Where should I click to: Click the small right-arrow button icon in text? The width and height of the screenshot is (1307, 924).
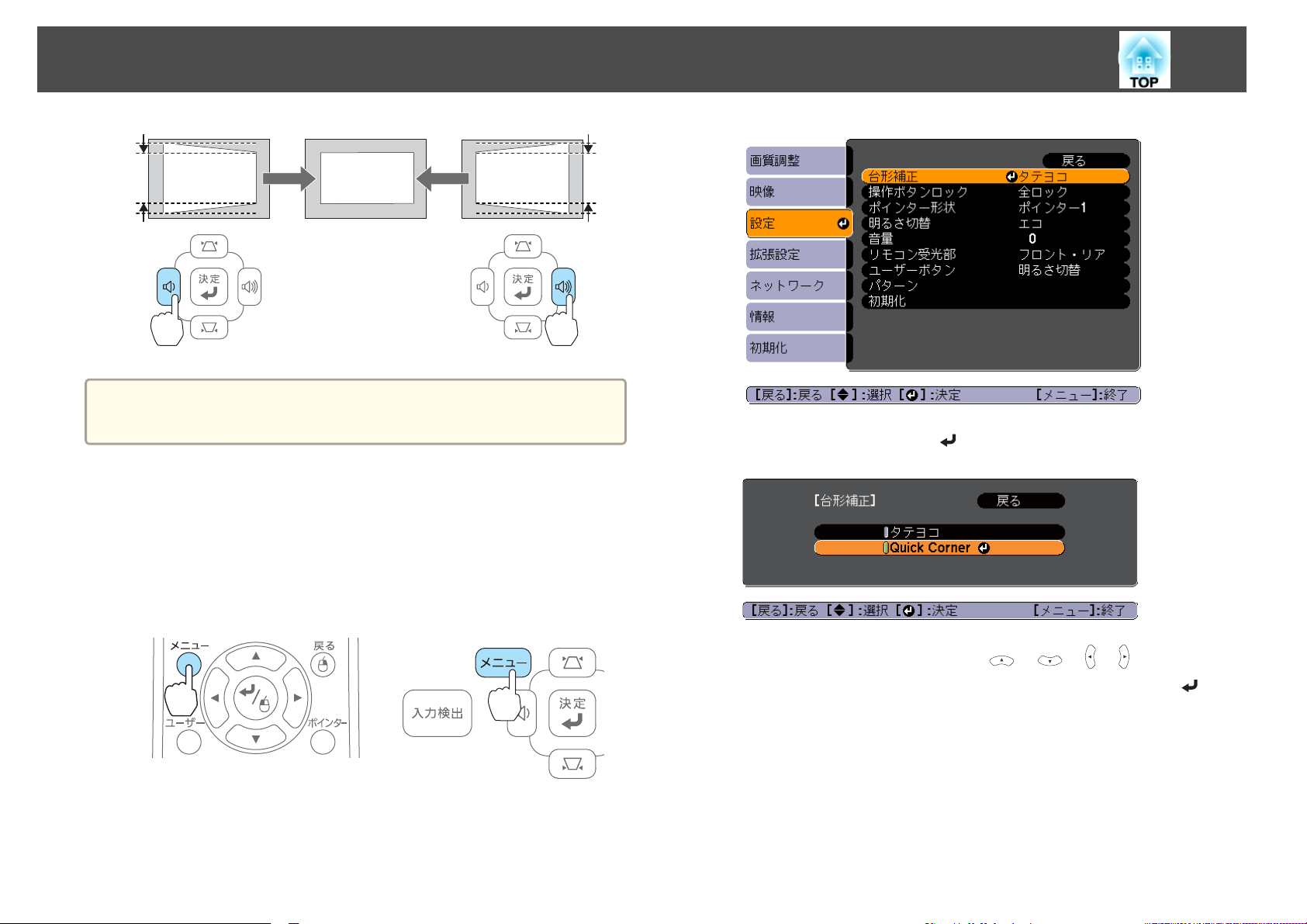coord(1124,657)
